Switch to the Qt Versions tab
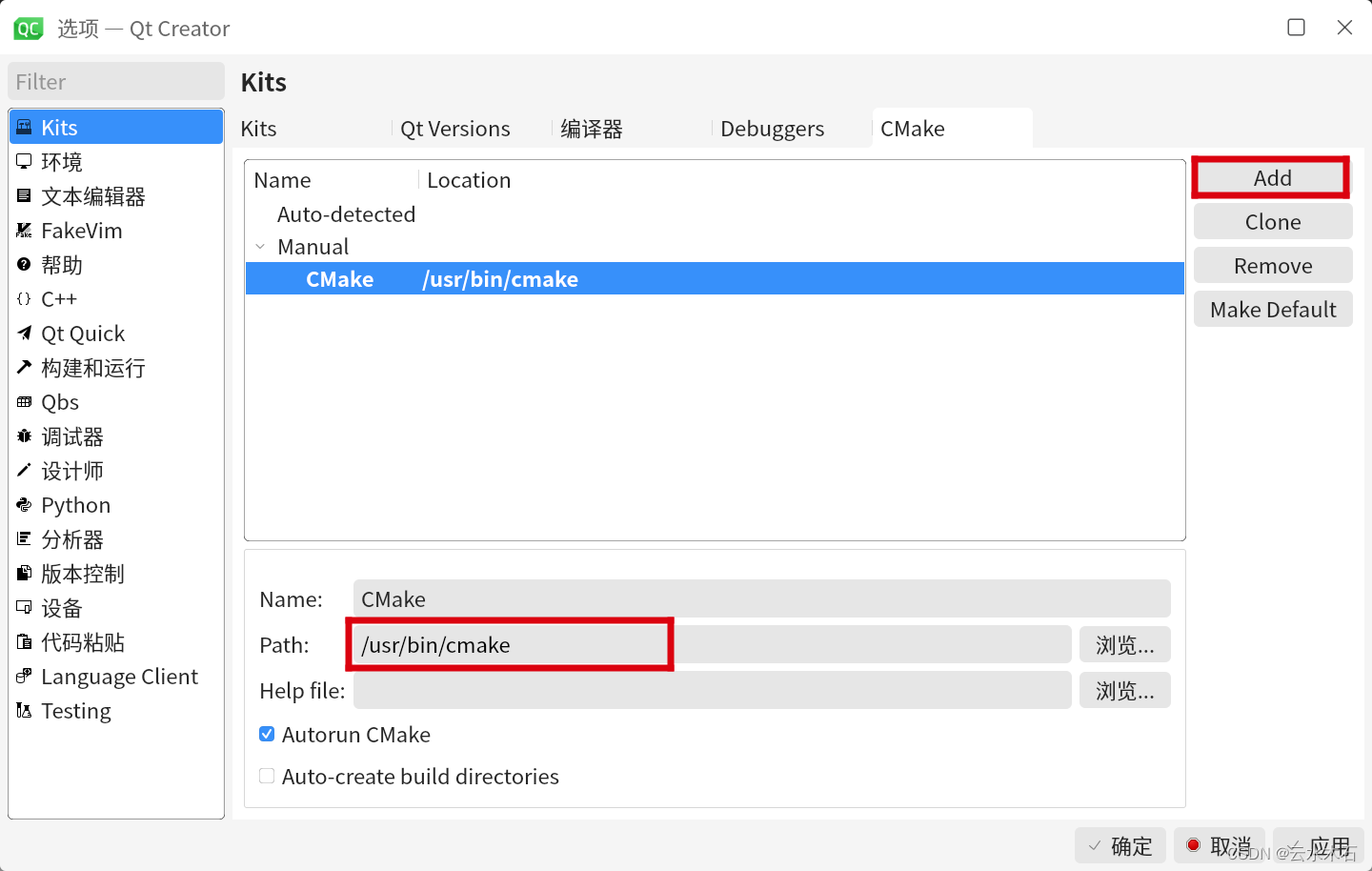Image resolution: width=1372 pixels, height=871 pixels. click(x=471, y=129)
